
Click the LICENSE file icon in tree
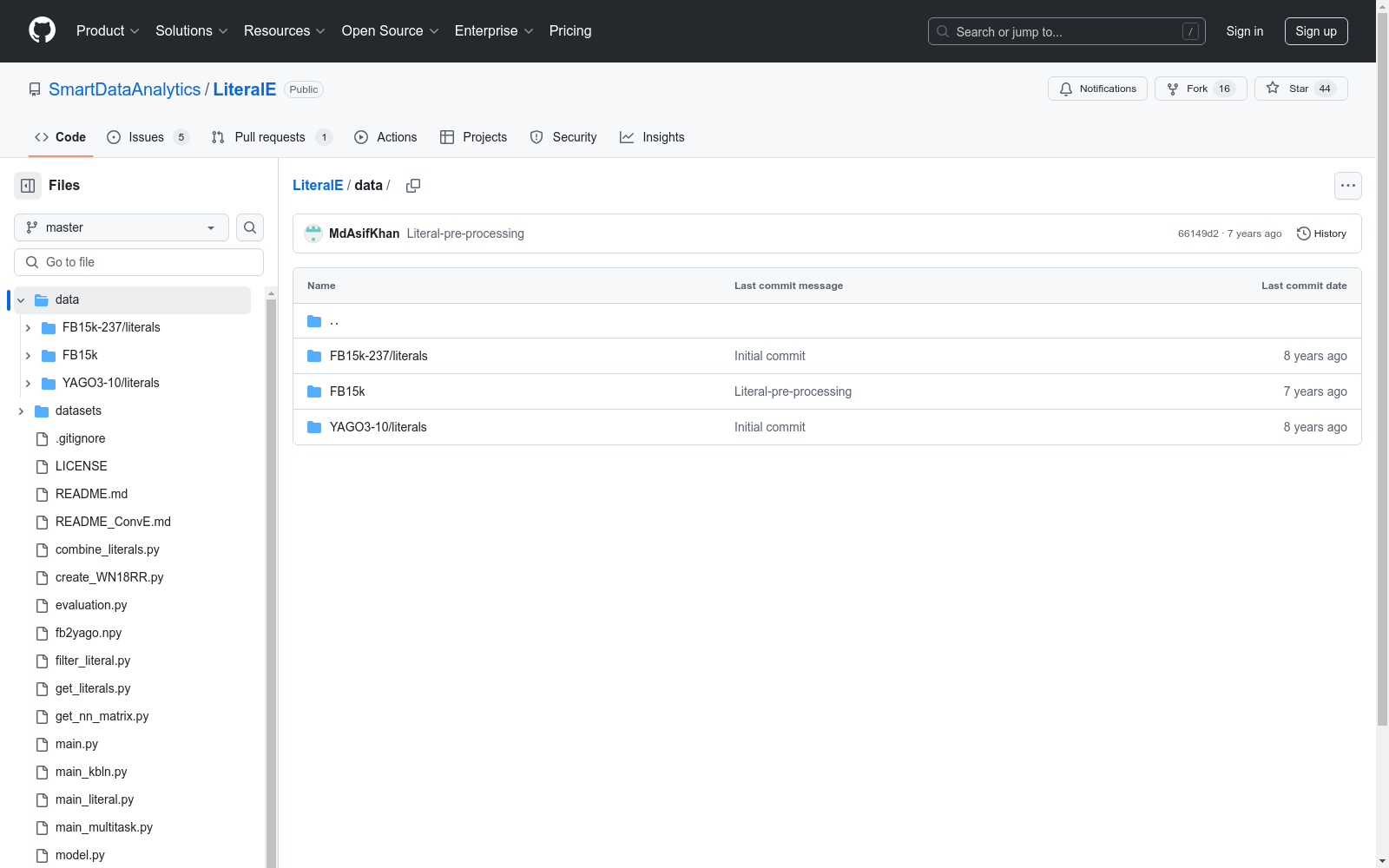click(42, 466)
